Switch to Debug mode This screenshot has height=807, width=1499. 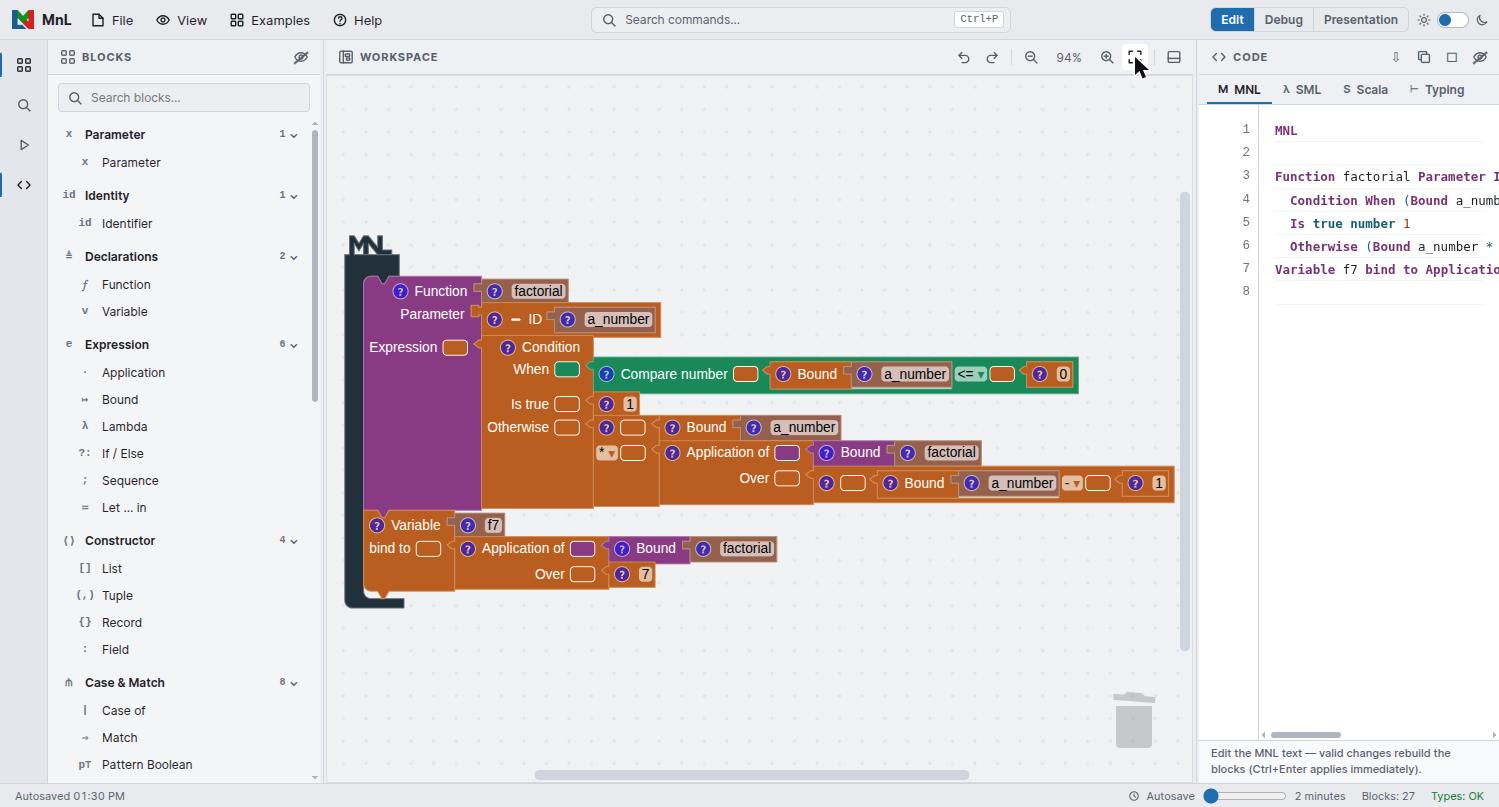tap(1283, 20)
